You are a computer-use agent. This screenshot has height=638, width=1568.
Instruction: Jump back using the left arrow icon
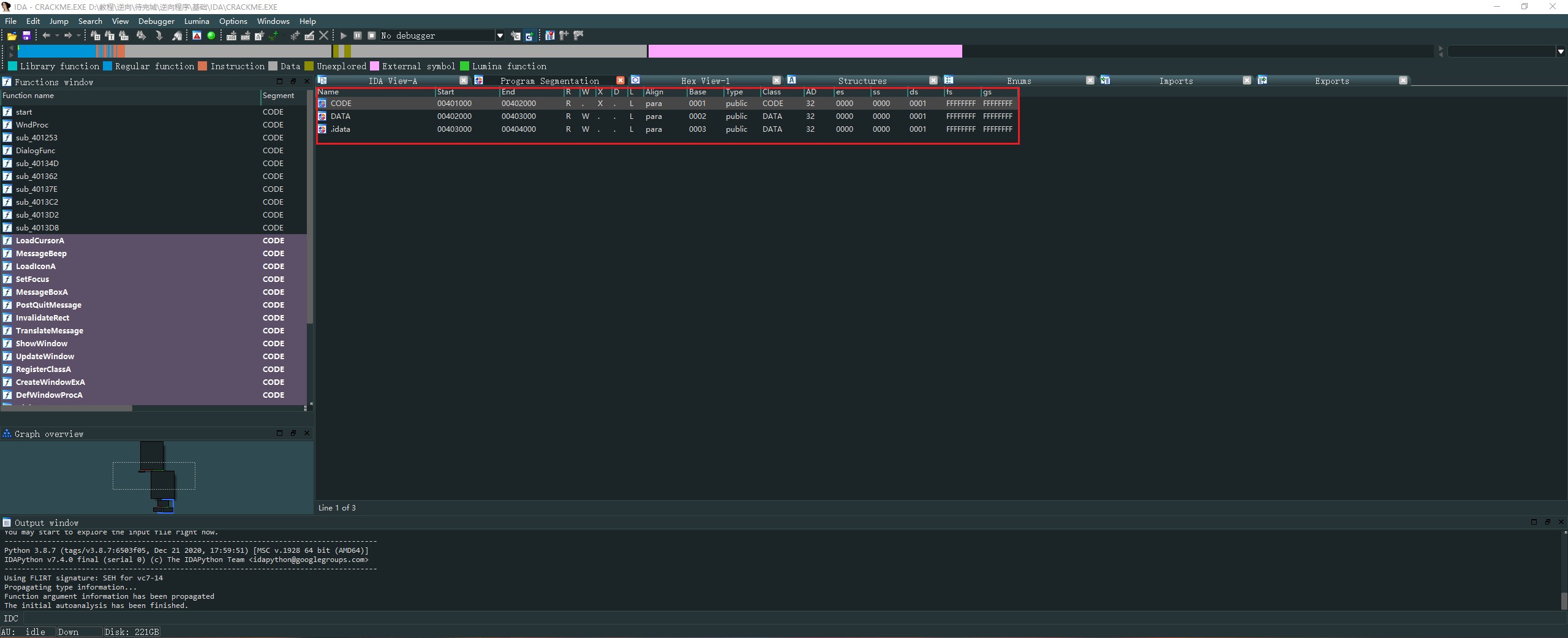[46, 36]
